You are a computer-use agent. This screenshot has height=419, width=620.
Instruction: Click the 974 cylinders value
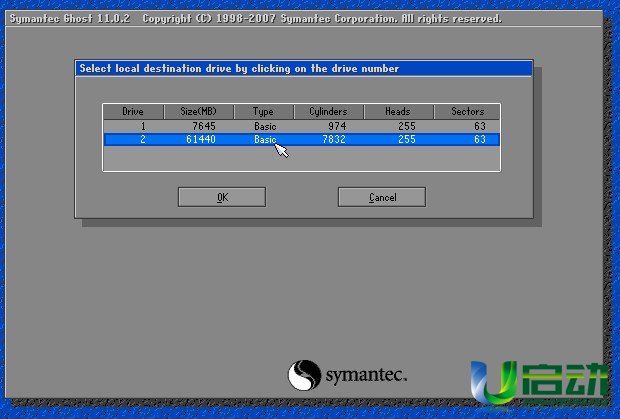tap(337, 126)
